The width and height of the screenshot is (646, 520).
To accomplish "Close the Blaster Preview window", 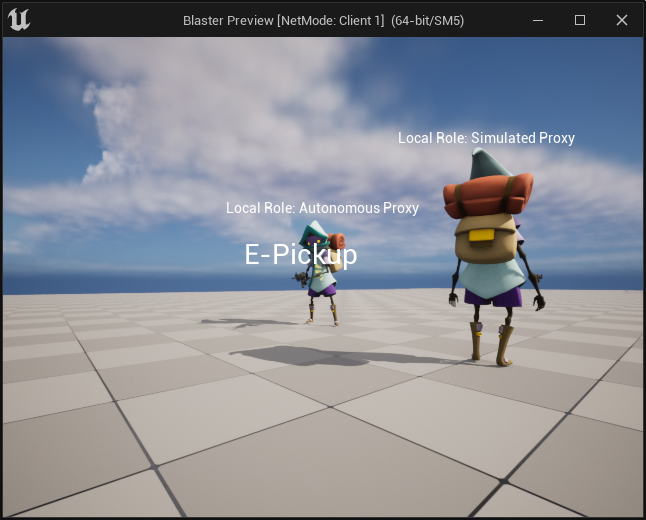I will [x=622, y=20].
